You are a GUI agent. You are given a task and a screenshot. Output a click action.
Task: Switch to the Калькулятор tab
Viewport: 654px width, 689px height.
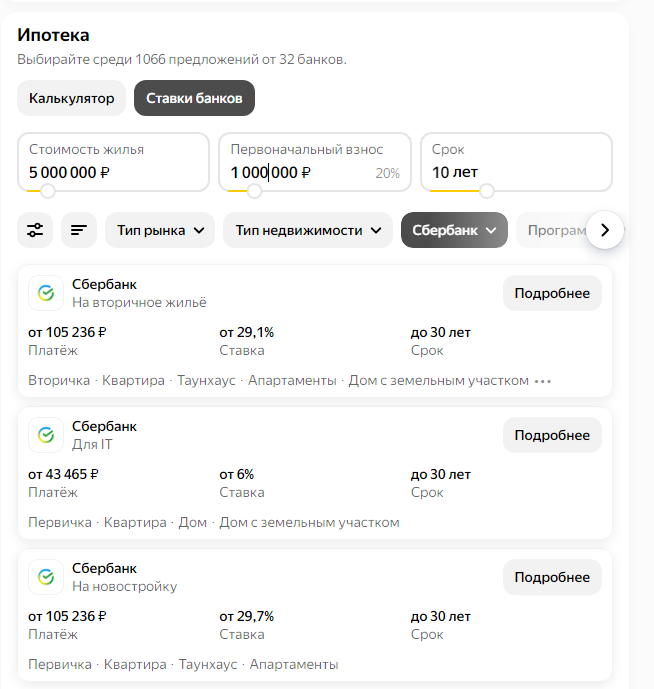click(72, 98)
